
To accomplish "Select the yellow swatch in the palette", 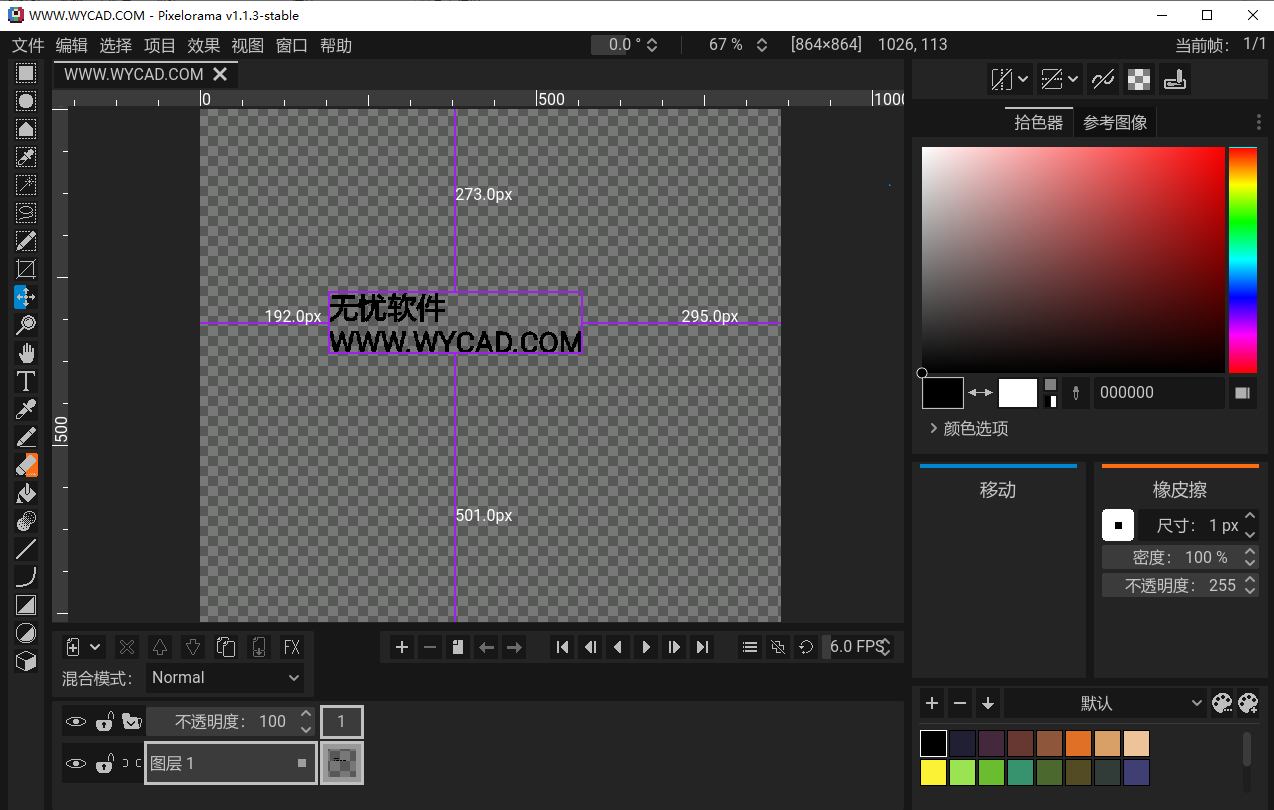I will (x=932, y=772).
